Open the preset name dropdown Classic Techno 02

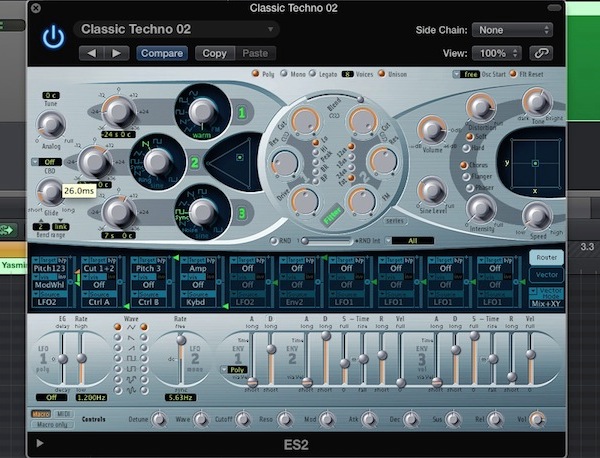tap(176, 29)
